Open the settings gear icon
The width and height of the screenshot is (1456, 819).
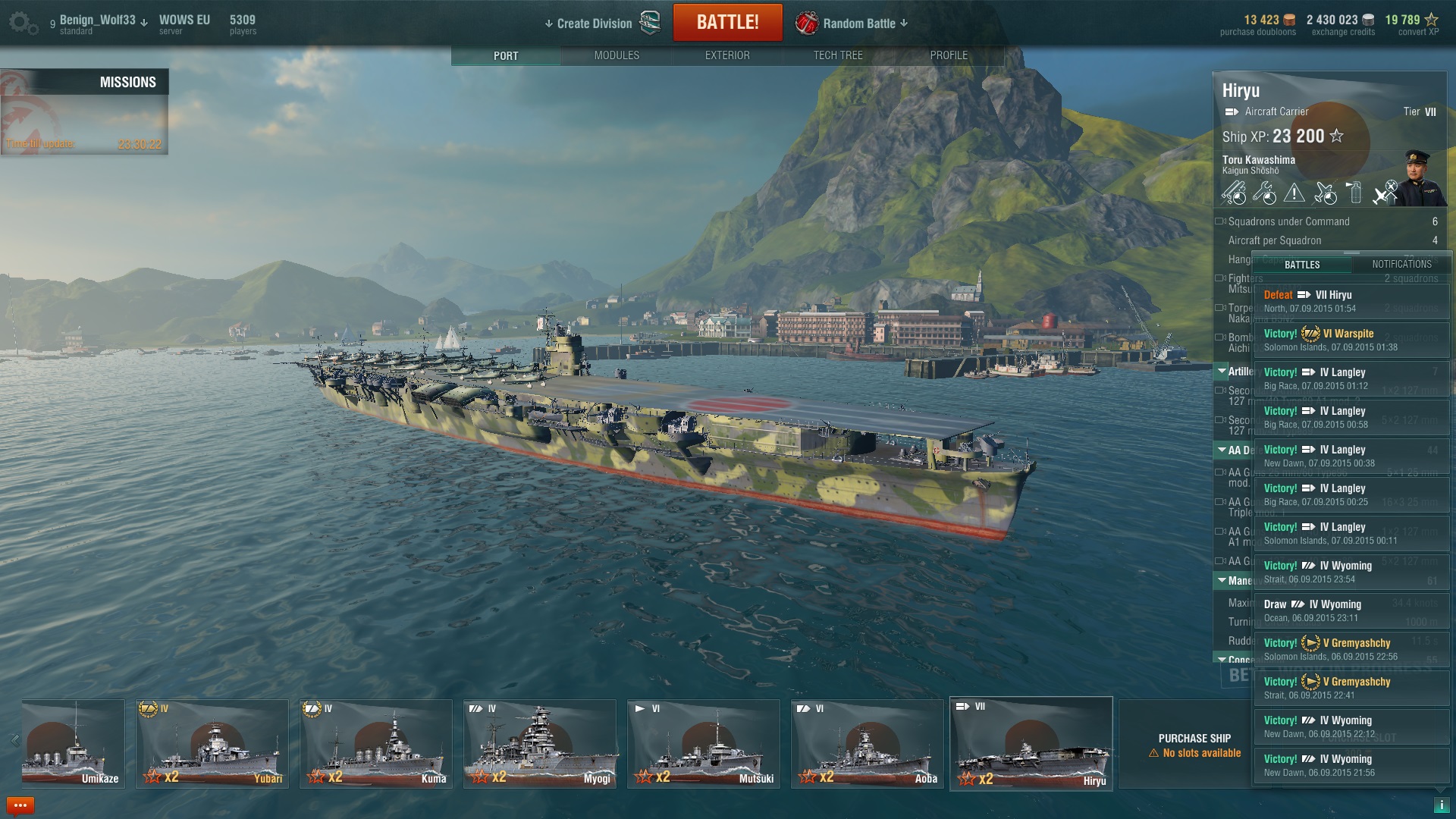pos(23,23)
